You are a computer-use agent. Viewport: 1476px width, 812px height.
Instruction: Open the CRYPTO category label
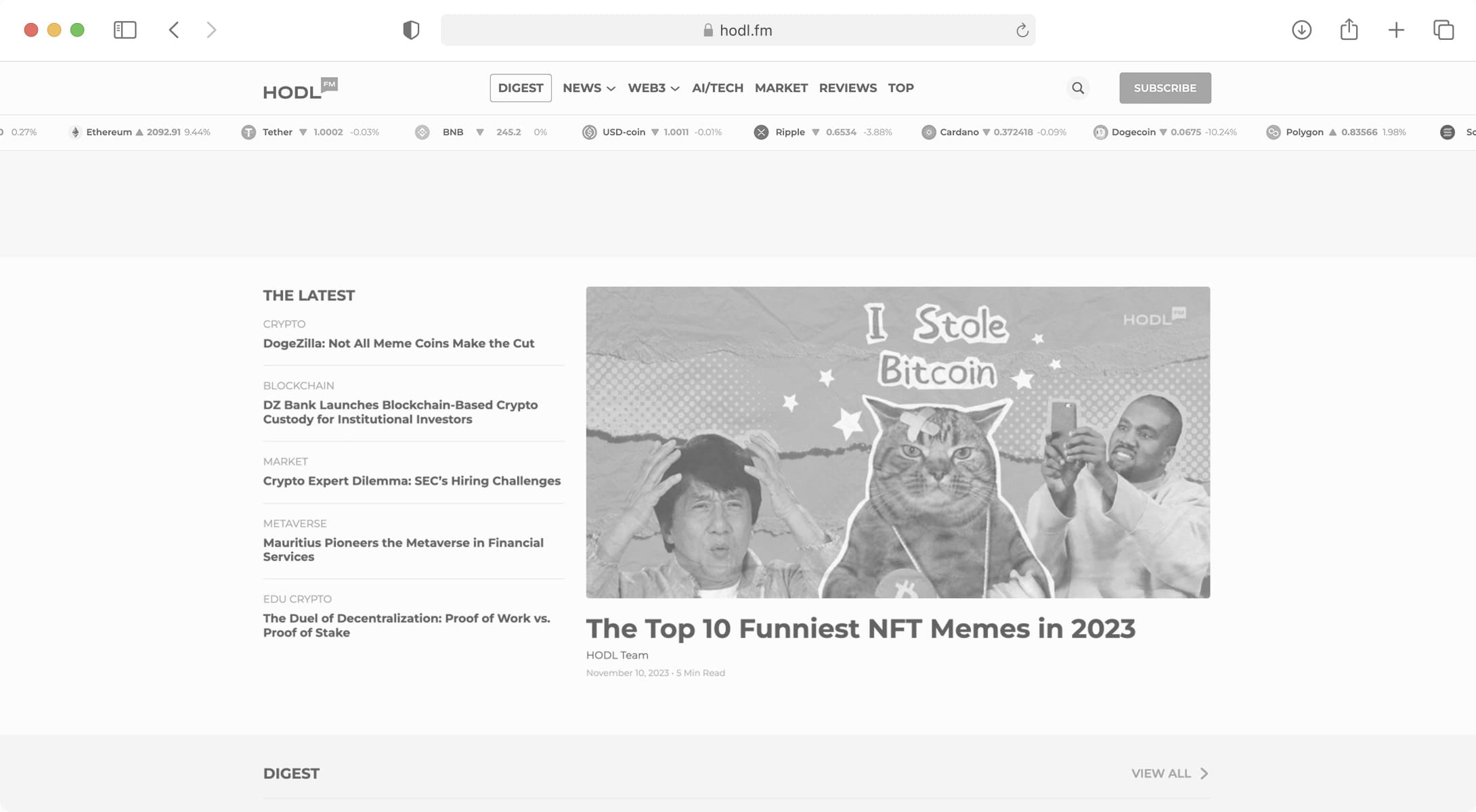[284, 324]
